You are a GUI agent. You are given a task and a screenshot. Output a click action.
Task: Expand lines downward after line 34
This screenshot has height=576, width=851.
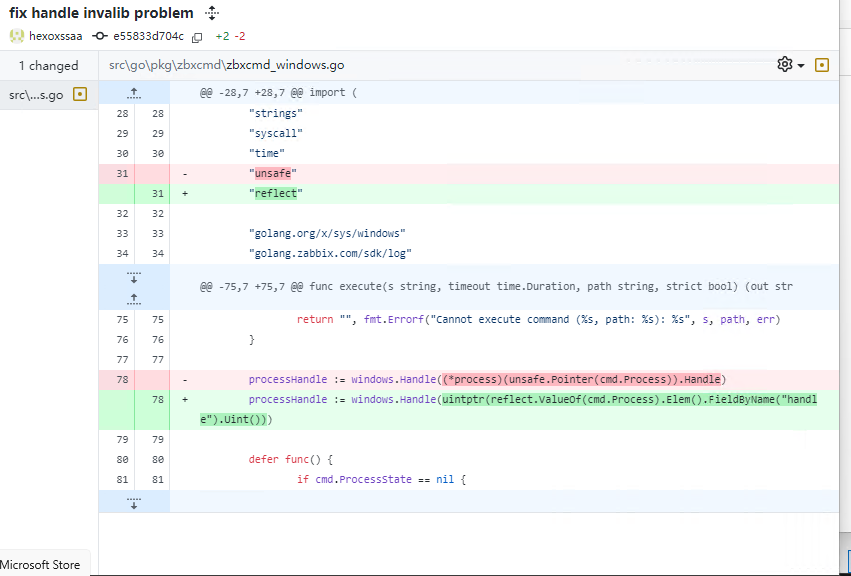click(x=134, y=275)
